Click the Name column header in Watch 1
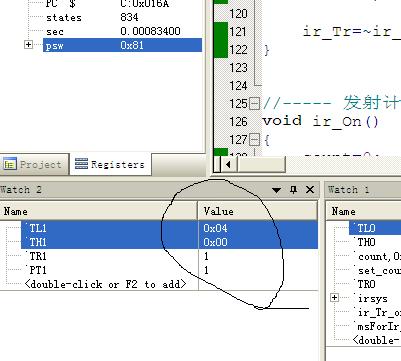 [x=363, y=211]
